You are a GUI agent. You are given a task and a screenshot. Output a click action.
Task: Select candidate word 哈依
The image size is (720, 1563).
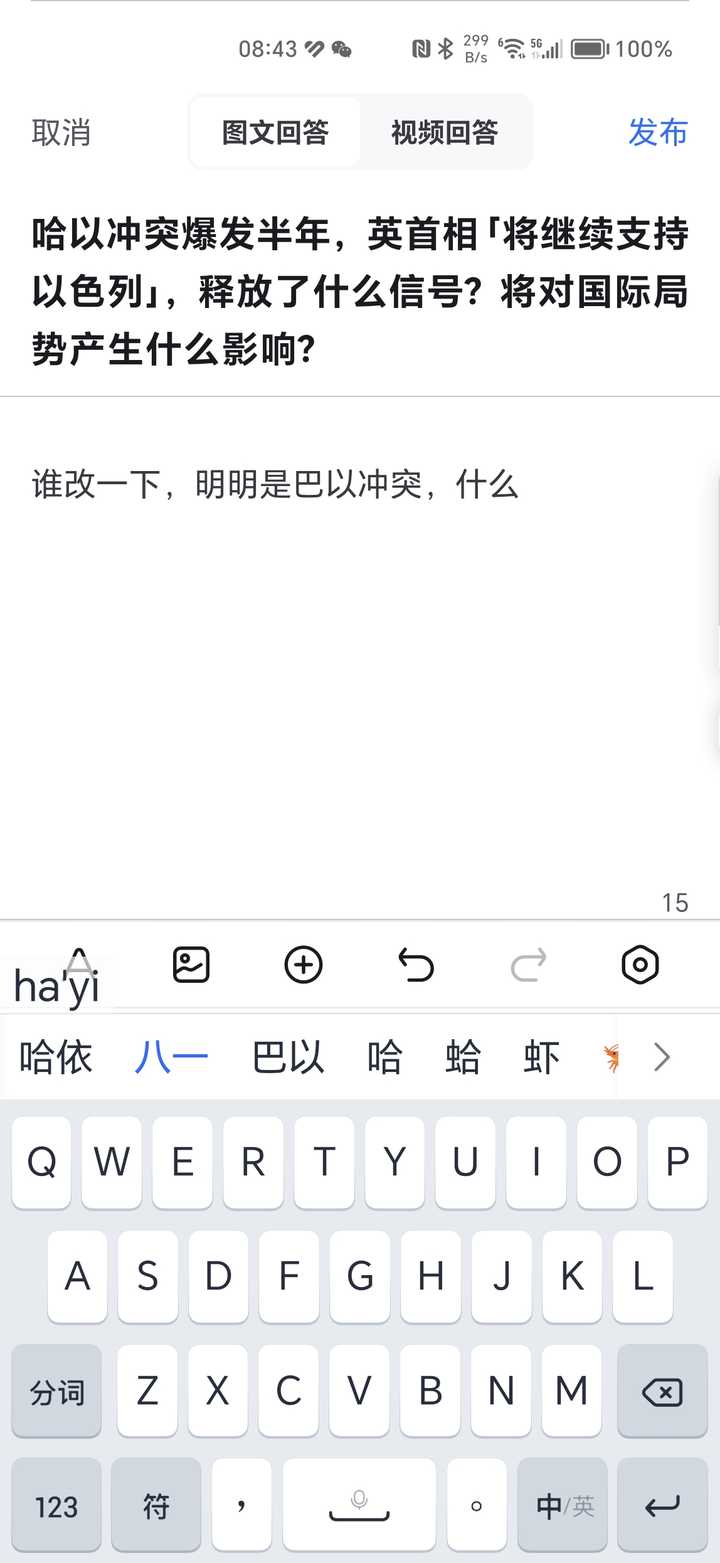[x=56, y=1057]
